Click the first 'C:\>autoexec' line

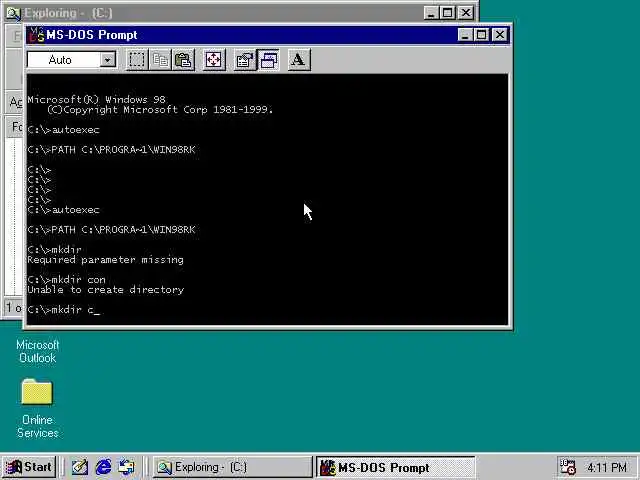click(63, 130)
